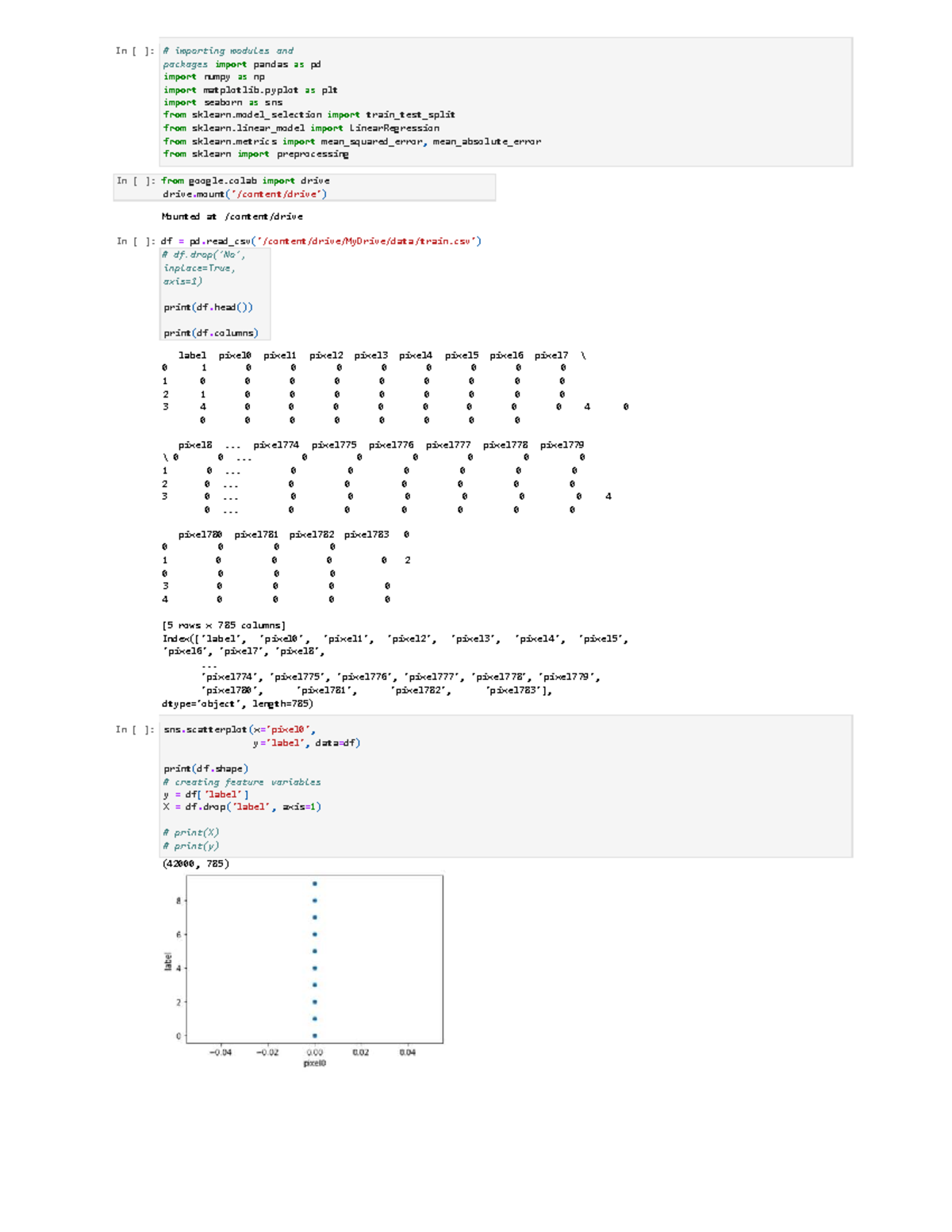Click the "dtype='object', length=785)" output line
Image resolution: width=952 pixels, height=1232 pixels.
tap(237, 704)
